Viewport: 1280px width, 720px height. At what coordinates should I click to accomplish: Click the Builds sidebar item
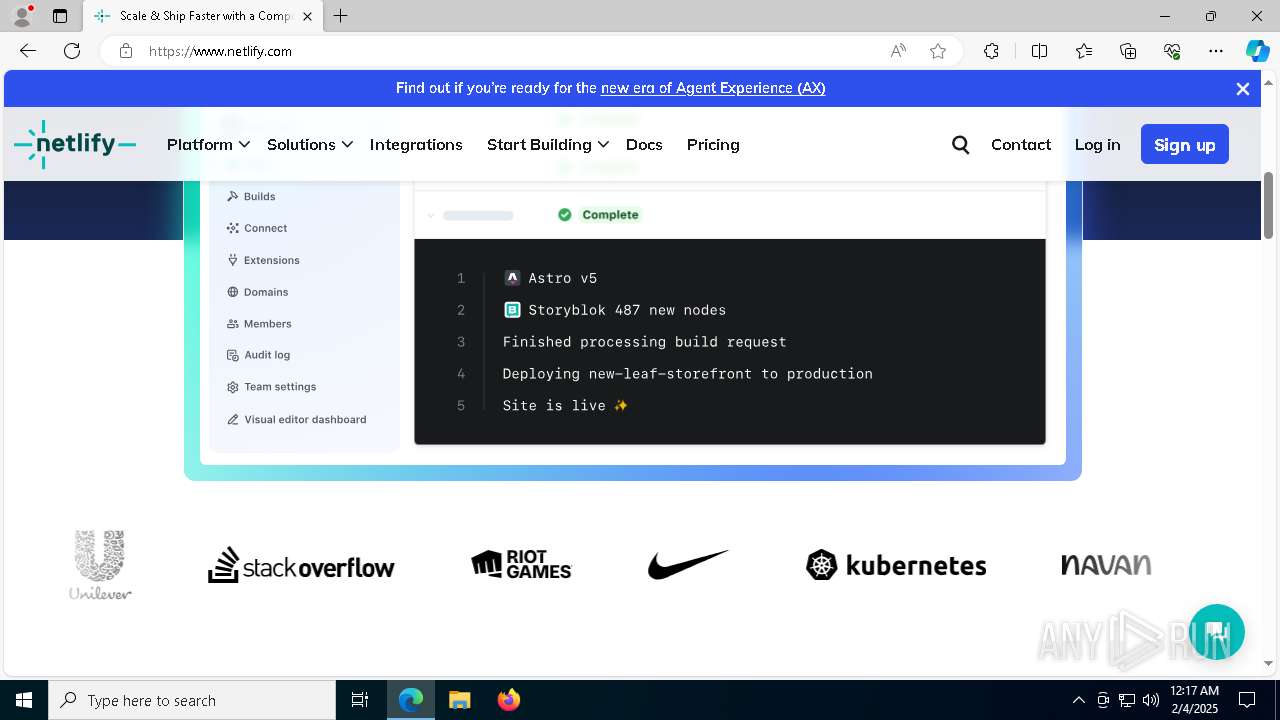point(251,196)
